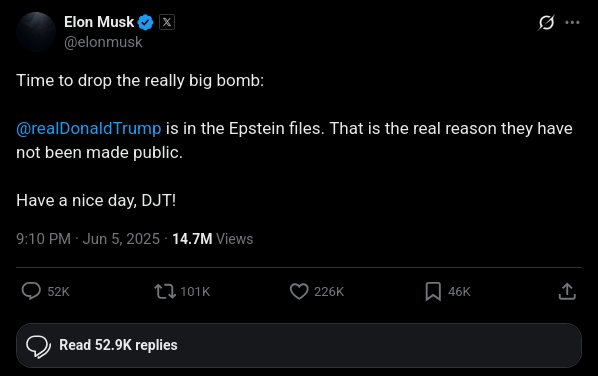Open Elon Musk's profile picture

tap(36, 32)
